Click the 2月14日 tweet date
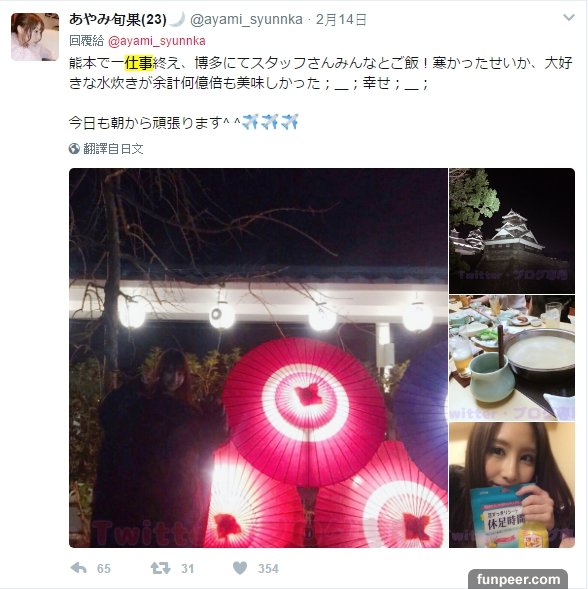Image resolution: width=588 pixels, height=589 pixels. point(341,20)
